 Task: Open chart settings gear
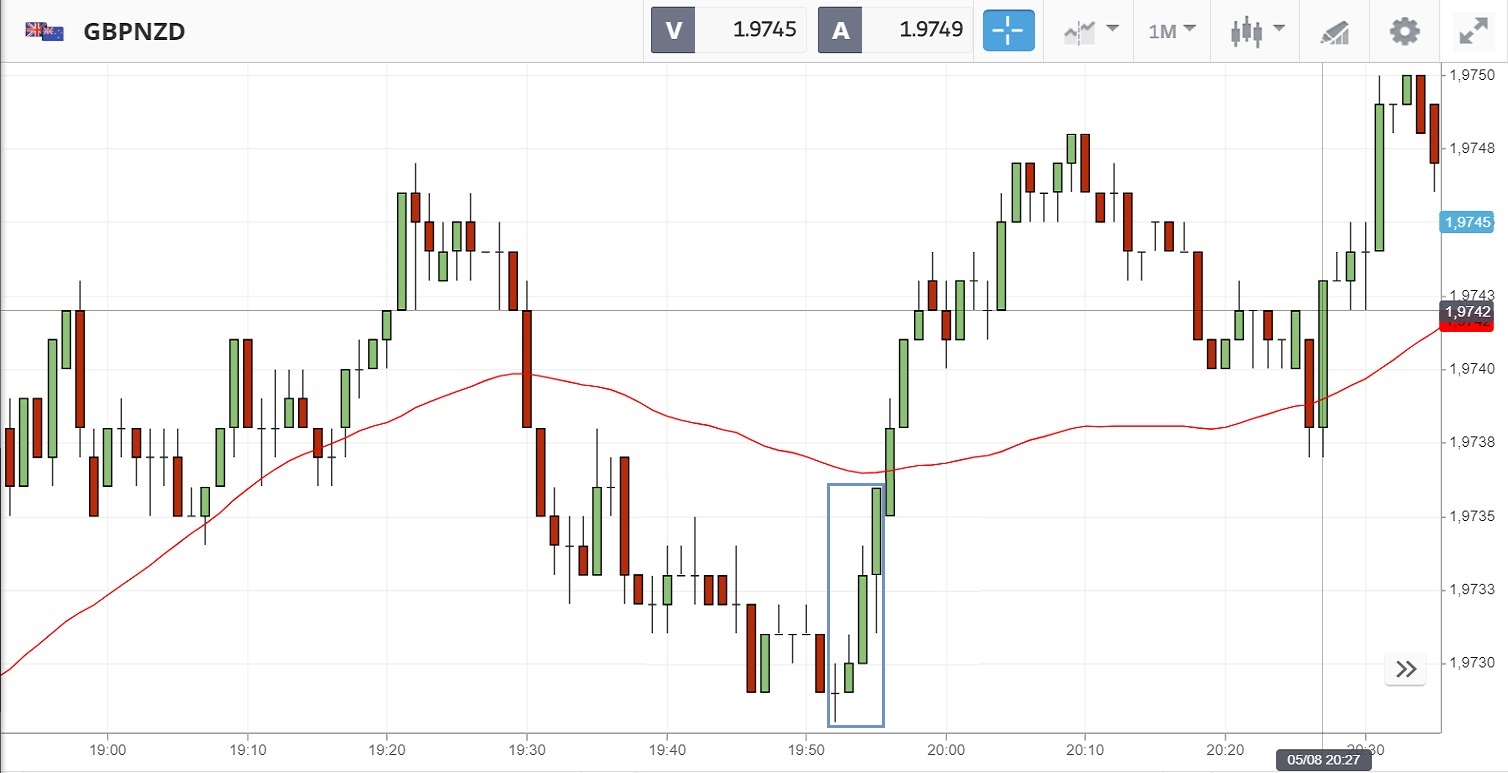point(1404,31)
